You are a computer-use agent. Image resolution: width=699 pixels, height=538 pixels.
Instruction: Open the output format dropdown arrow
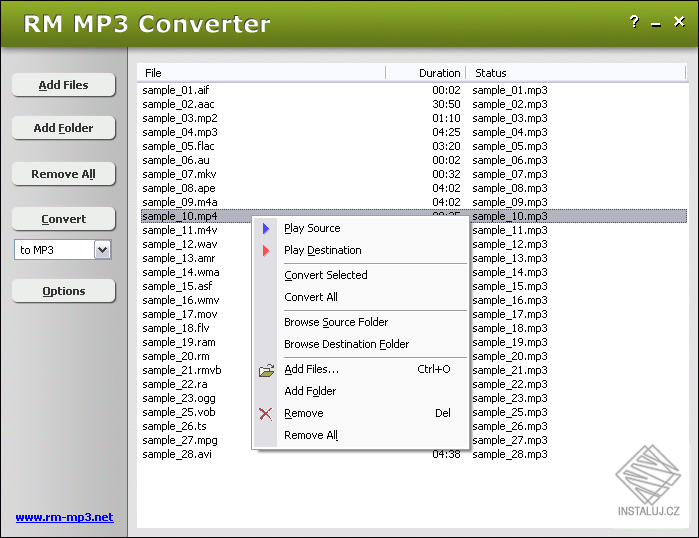(x=102, y=250)
